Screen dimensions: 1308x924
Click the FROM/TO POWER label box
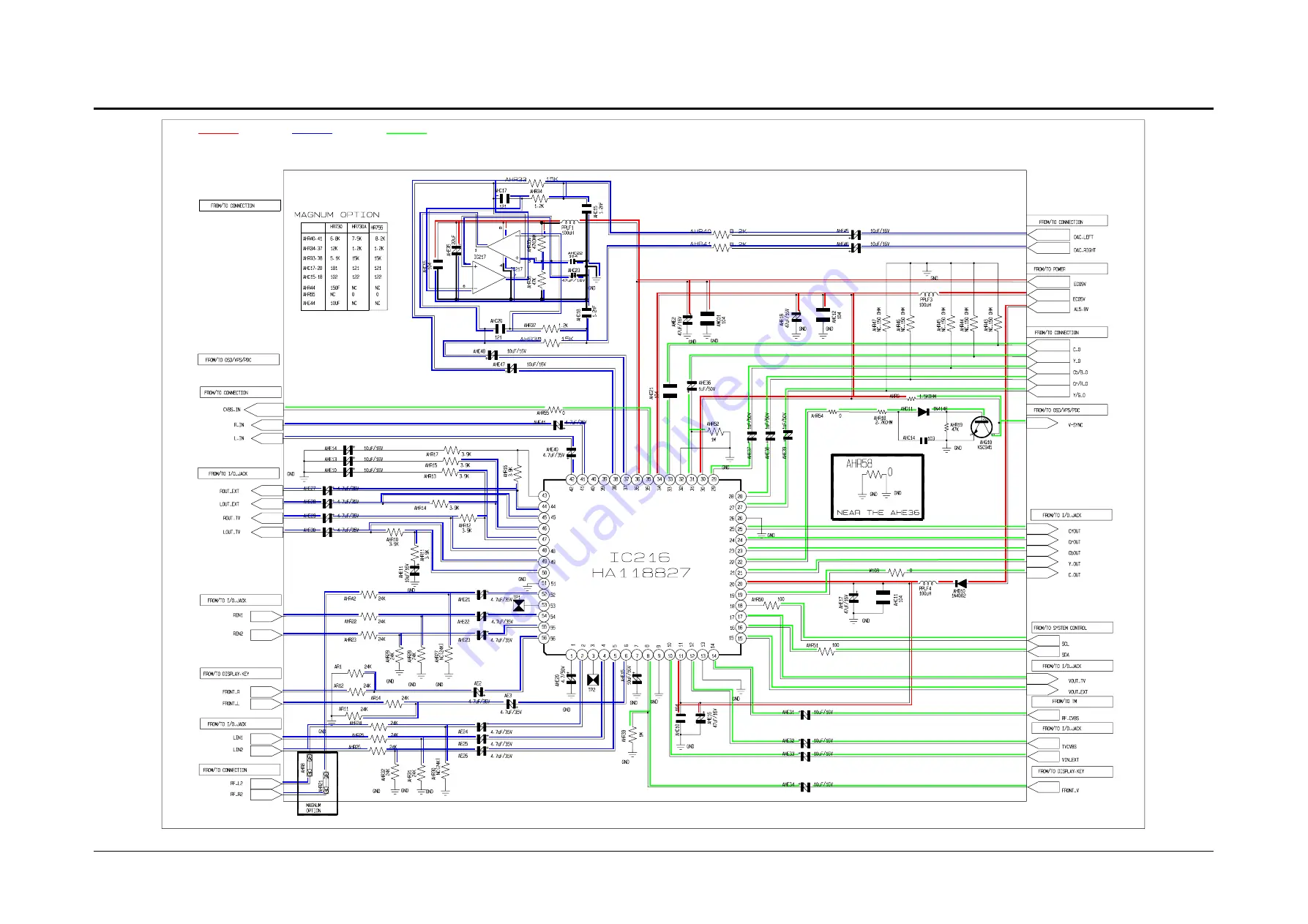[x=1068, y=268]
